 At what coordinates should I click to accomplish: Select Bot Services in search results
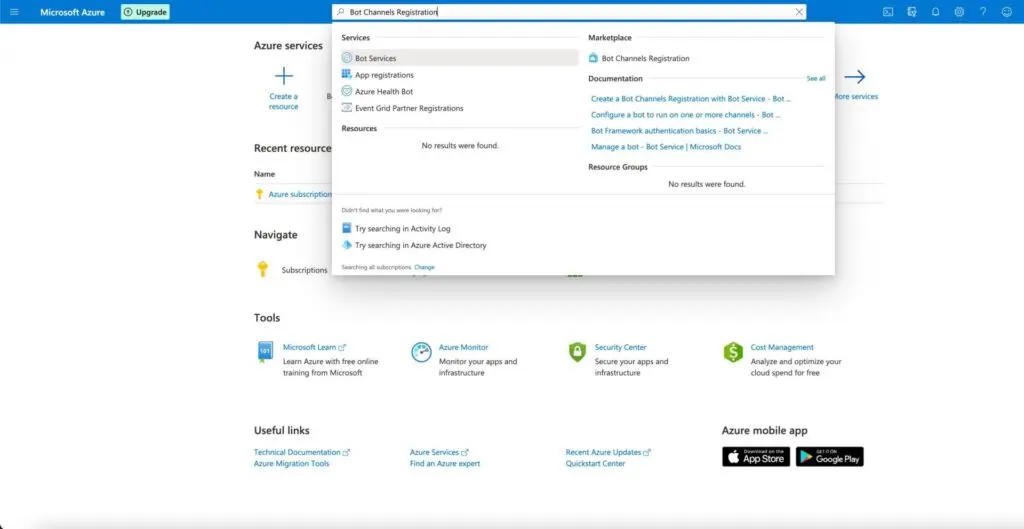point(459,58)
